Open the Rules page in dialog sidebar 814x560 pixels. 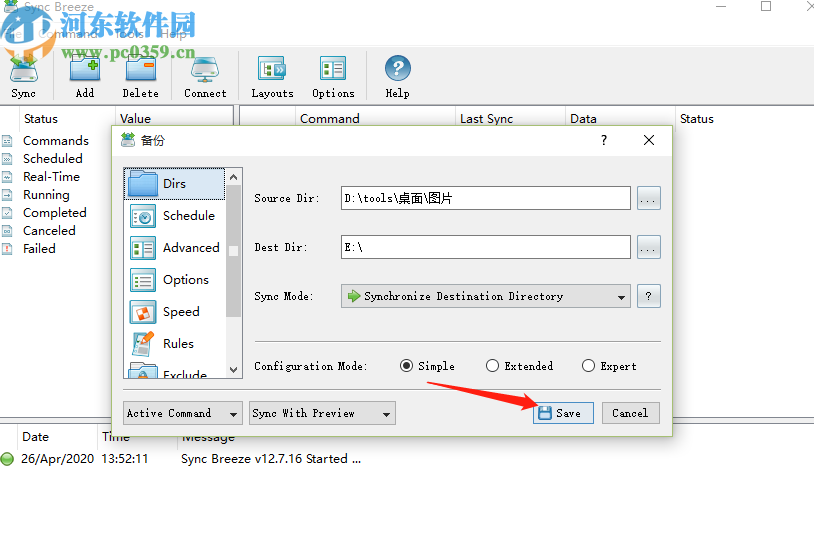175,344
